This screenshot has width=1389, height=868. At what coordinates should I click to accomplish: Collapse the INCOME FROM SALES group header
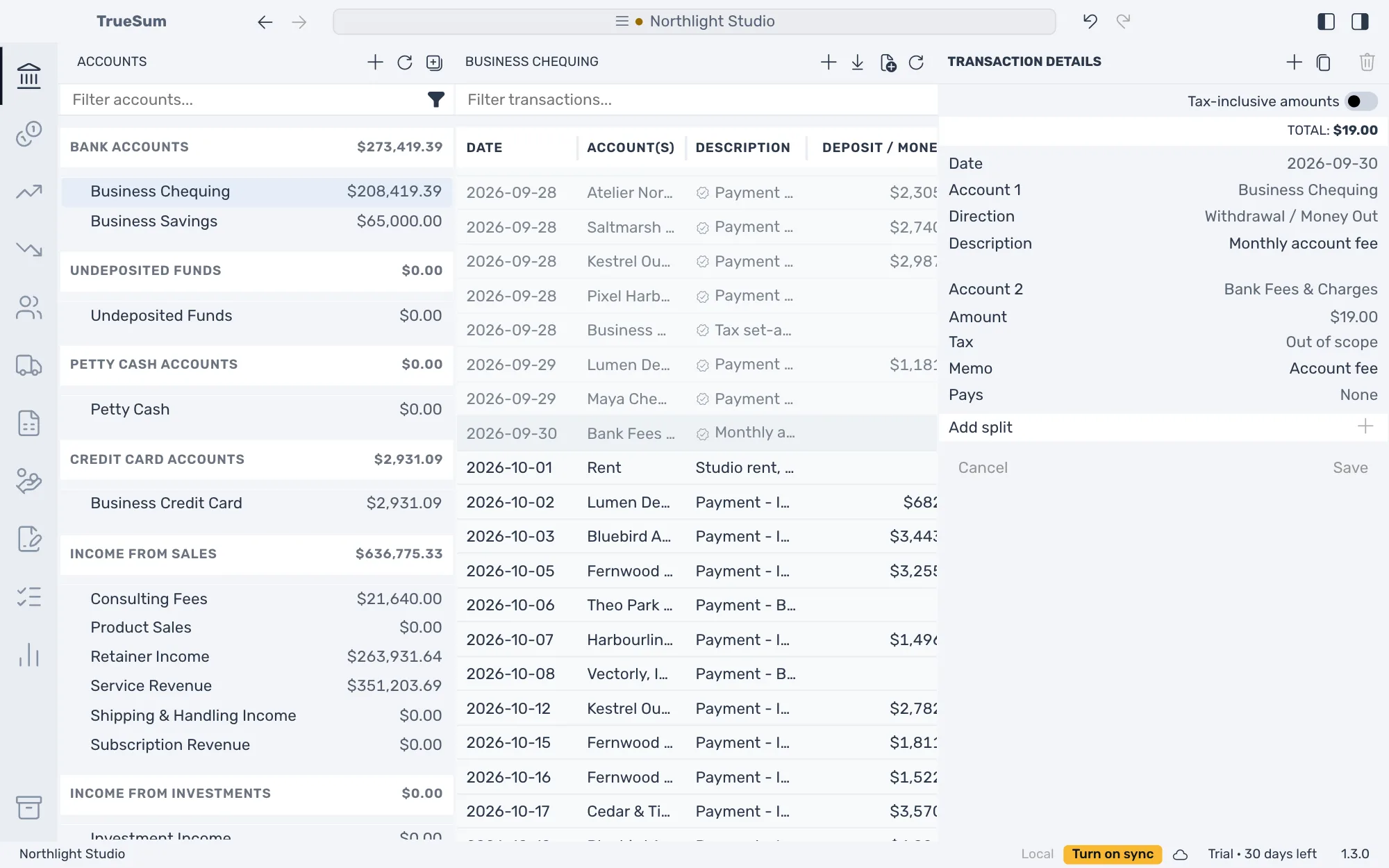tap(256, 554)
